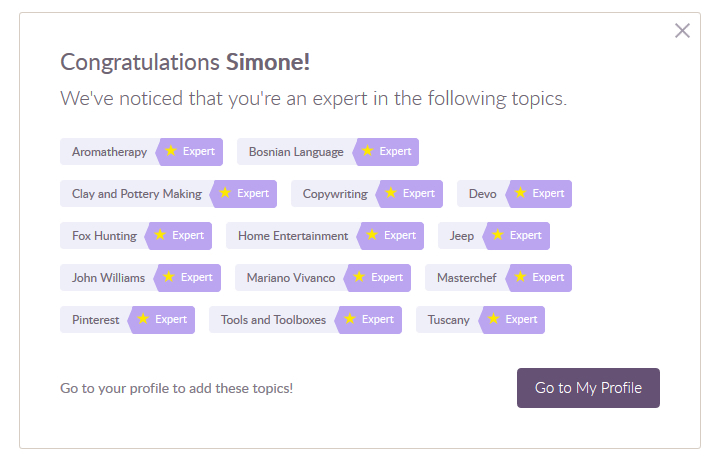Click the star icon beside Devo
Screen dimensions: 720x460
tap(520, 194)
